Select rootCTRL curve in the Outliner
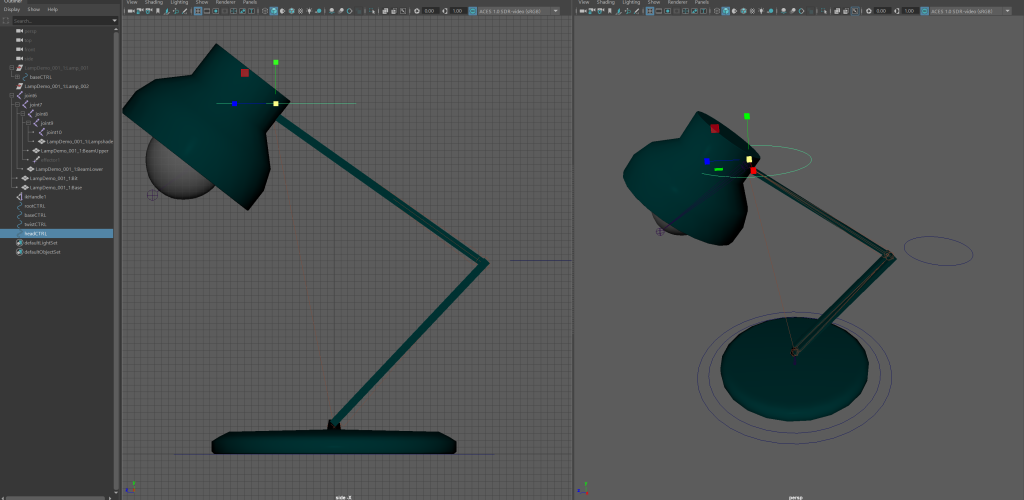 click(x=36, y=206)
